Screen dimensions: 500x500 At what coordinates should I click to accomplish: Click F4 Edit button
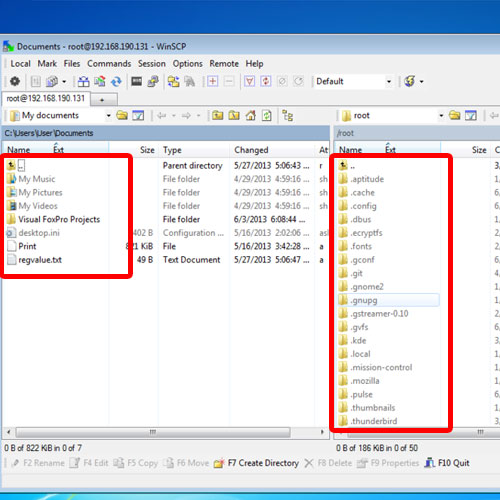coord(89,463)
